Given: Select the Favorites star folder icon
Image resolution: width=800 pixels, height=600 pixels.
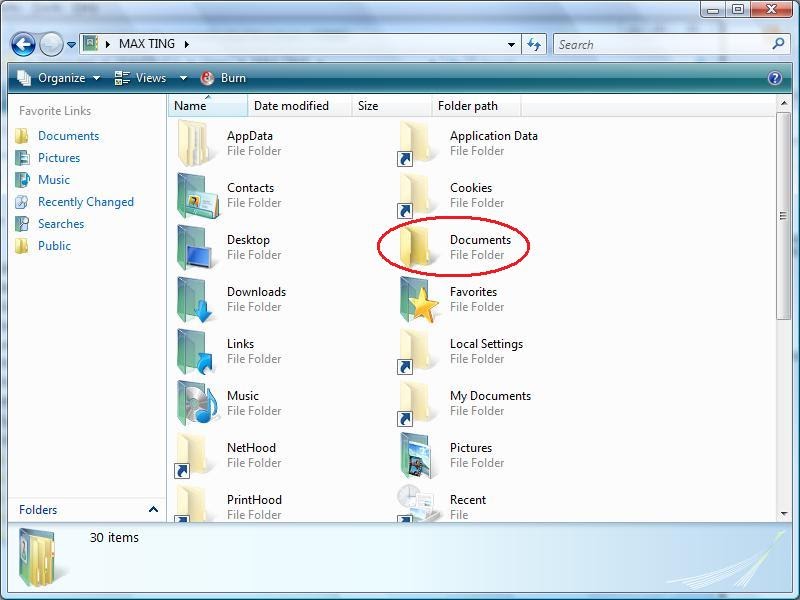Looking at the screenshot, I should click(419, 299).
